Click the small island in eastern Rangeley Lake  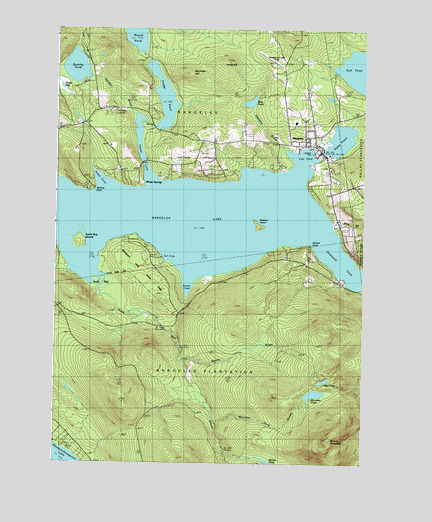pyautogui.click(x=259, y=226)
